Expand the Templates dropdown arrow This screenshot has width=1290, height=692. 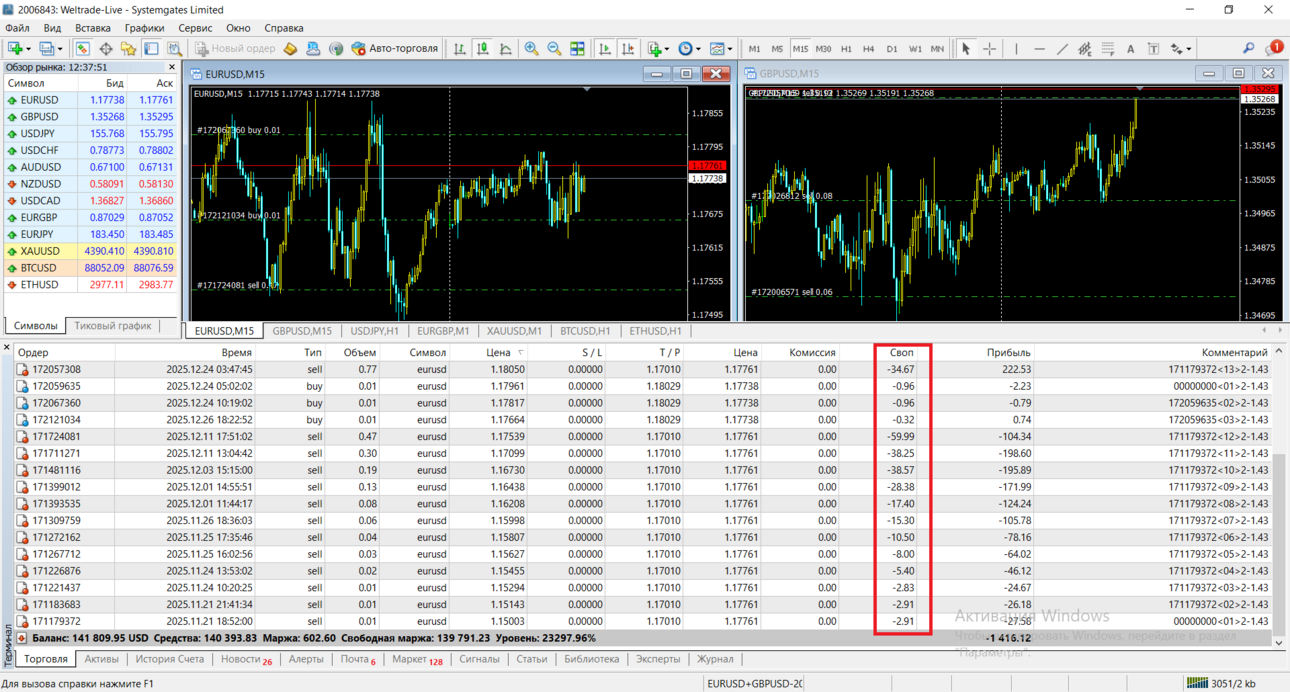click(x=730, y=48)
